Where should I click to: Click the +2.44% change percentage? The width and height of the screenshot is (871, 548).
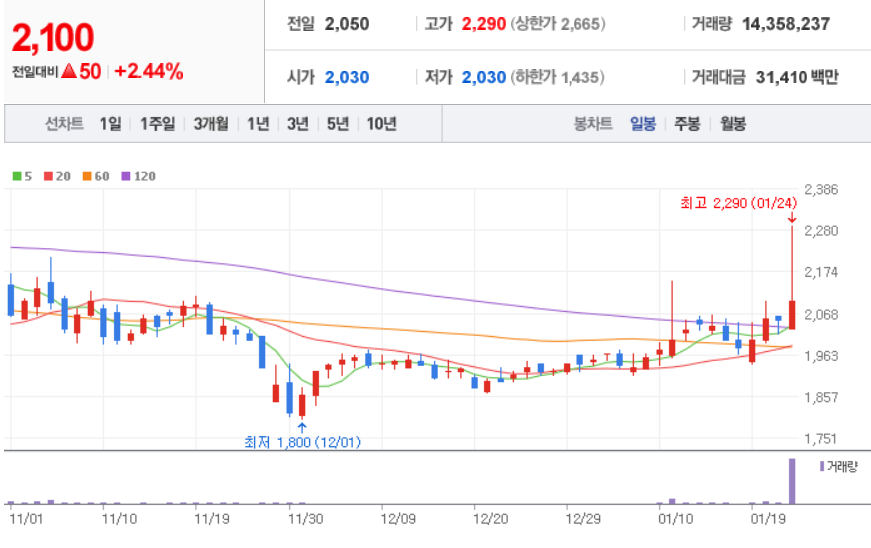click(x=148, y=71)
